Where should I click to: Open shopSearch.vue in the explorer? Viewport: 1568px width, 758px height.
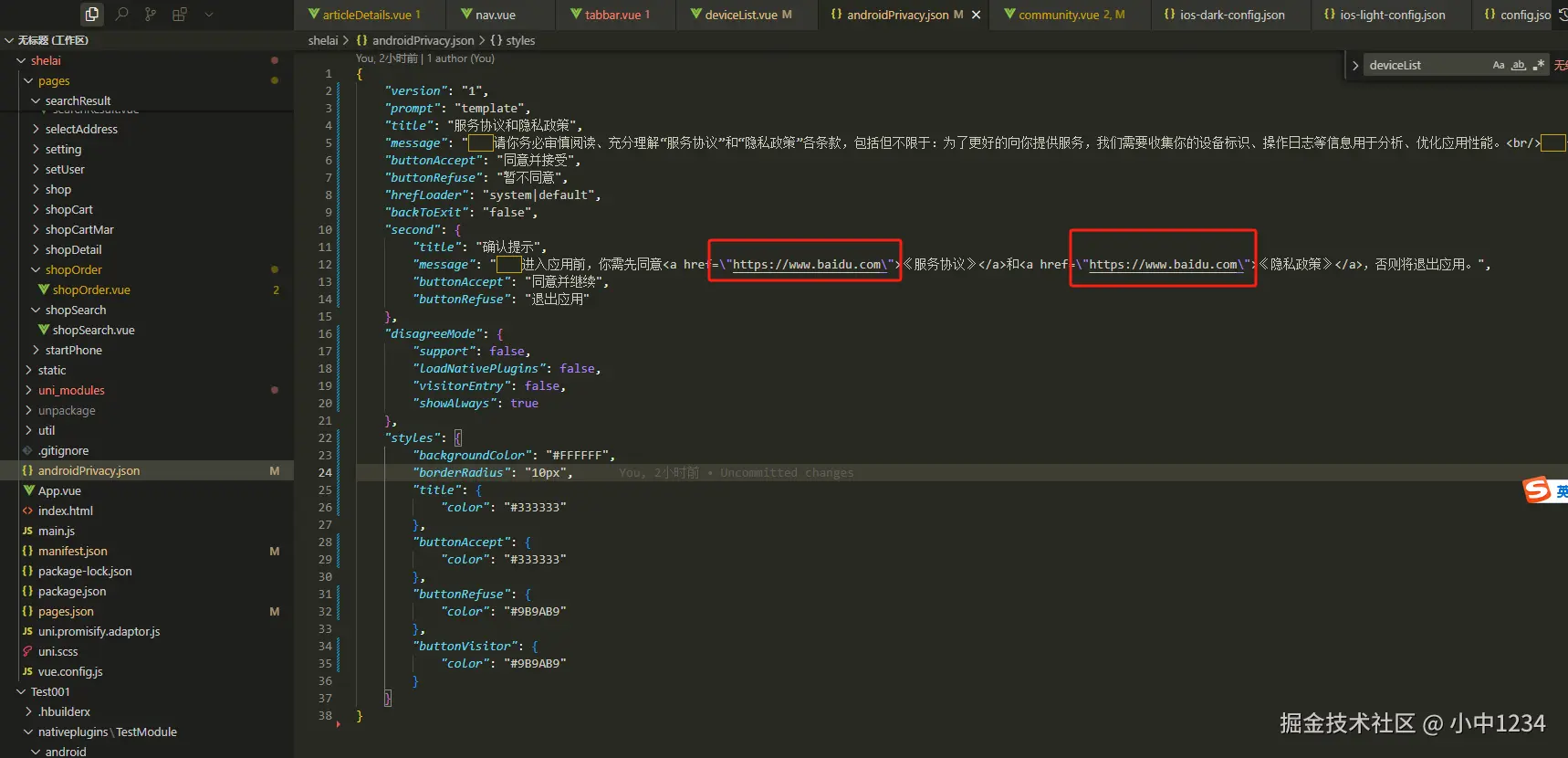coord(93,330)
